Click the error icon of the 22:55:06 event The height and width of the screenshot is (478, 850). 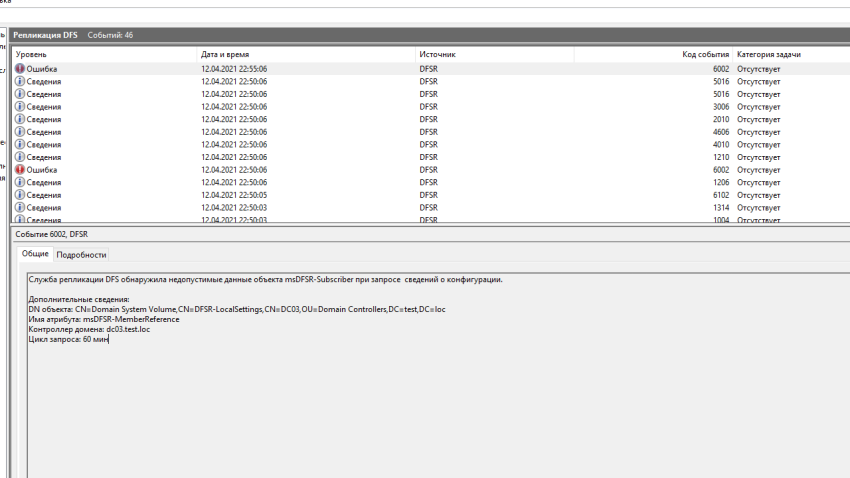(x=20, y=69)
